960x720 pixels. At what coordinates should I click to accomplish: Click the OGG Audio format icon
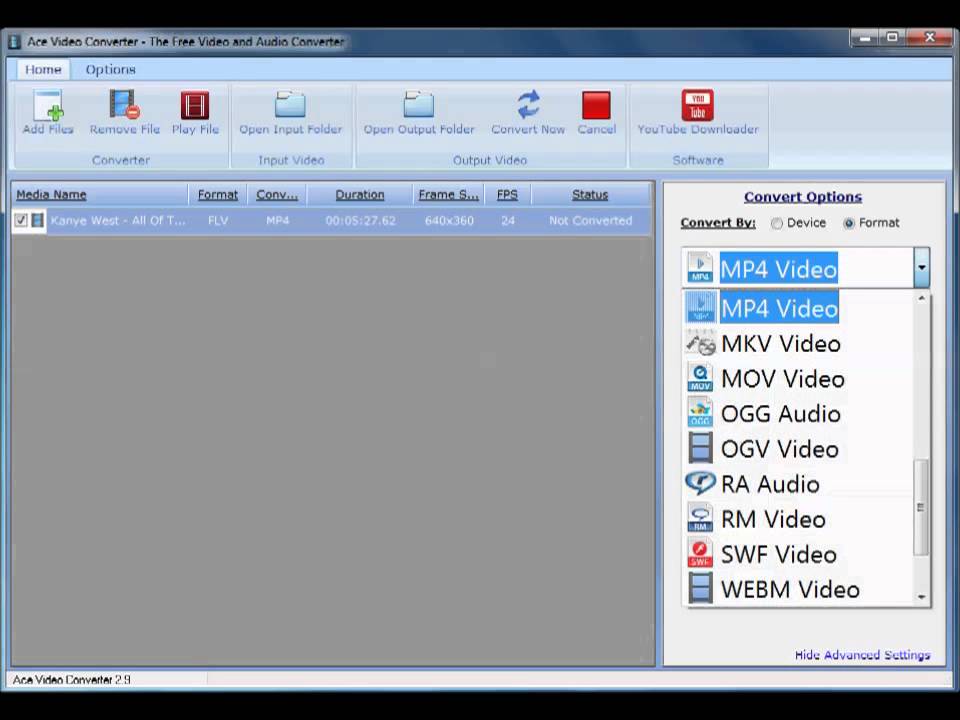[700, 413]
